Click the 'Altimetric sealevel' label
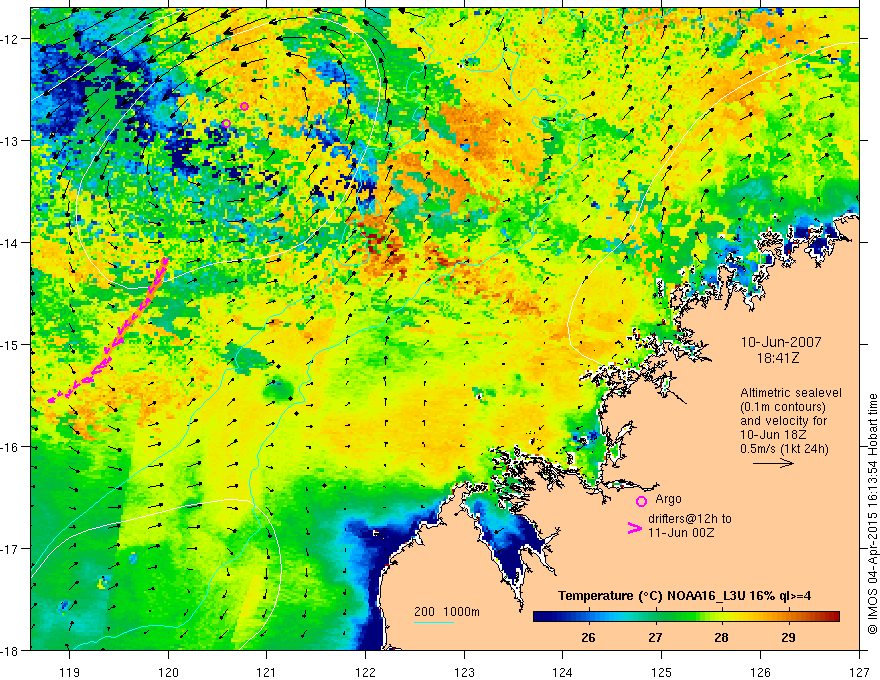880x680 pixels. pyautogui.click(x=791, y=393)
